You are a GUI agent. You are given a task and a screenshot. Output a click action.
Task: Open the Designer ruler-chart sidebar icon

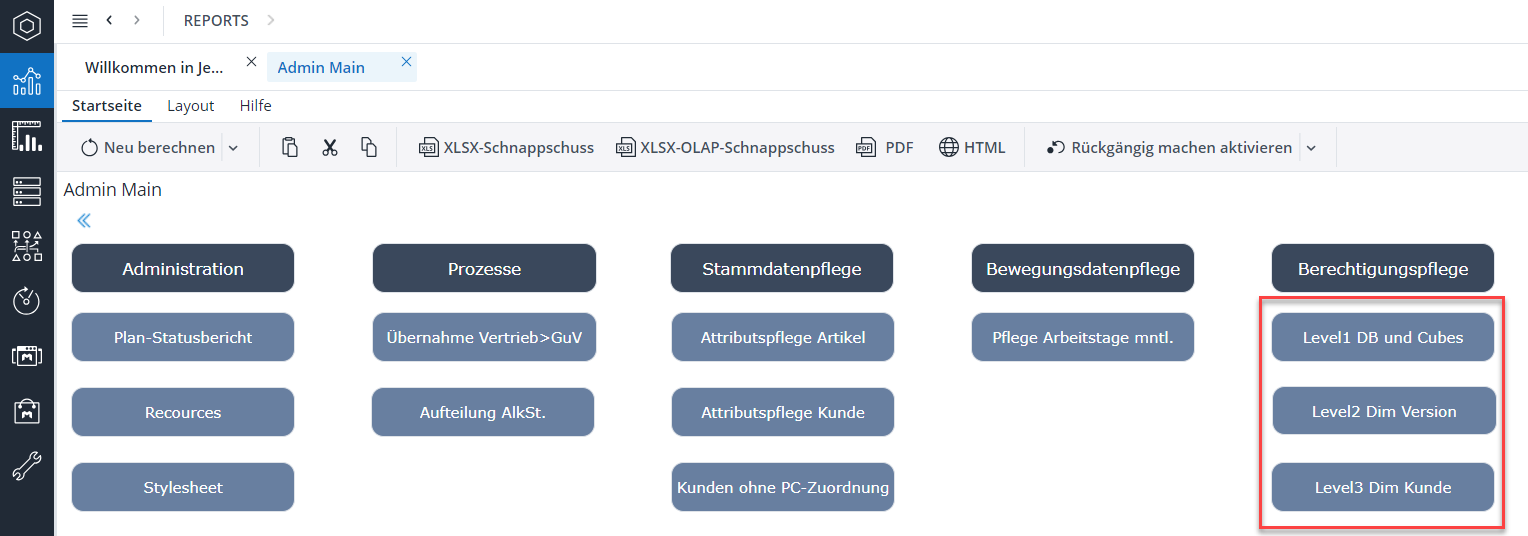(27, 136)
